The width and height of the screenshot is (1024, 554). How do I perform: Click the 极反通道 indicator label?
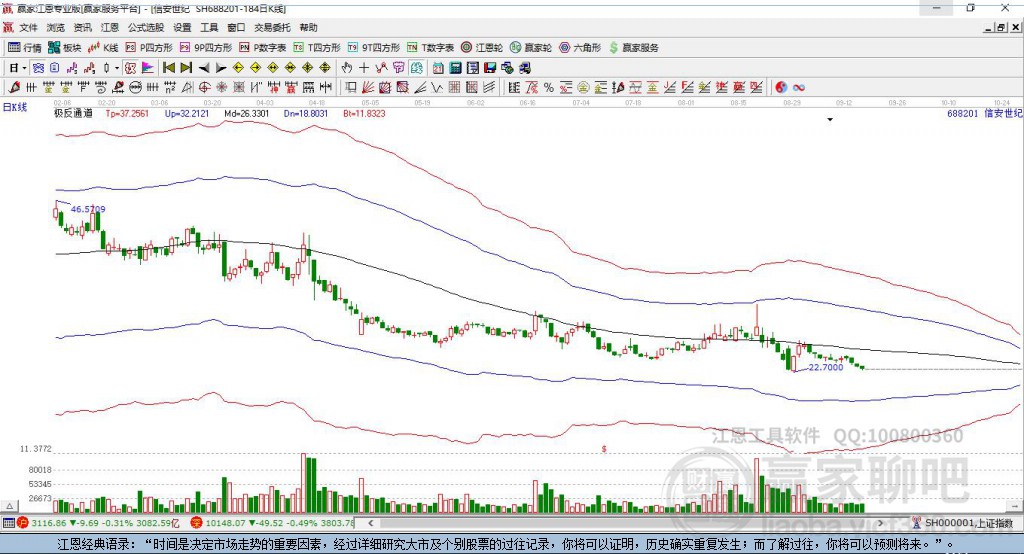[73, 113]
